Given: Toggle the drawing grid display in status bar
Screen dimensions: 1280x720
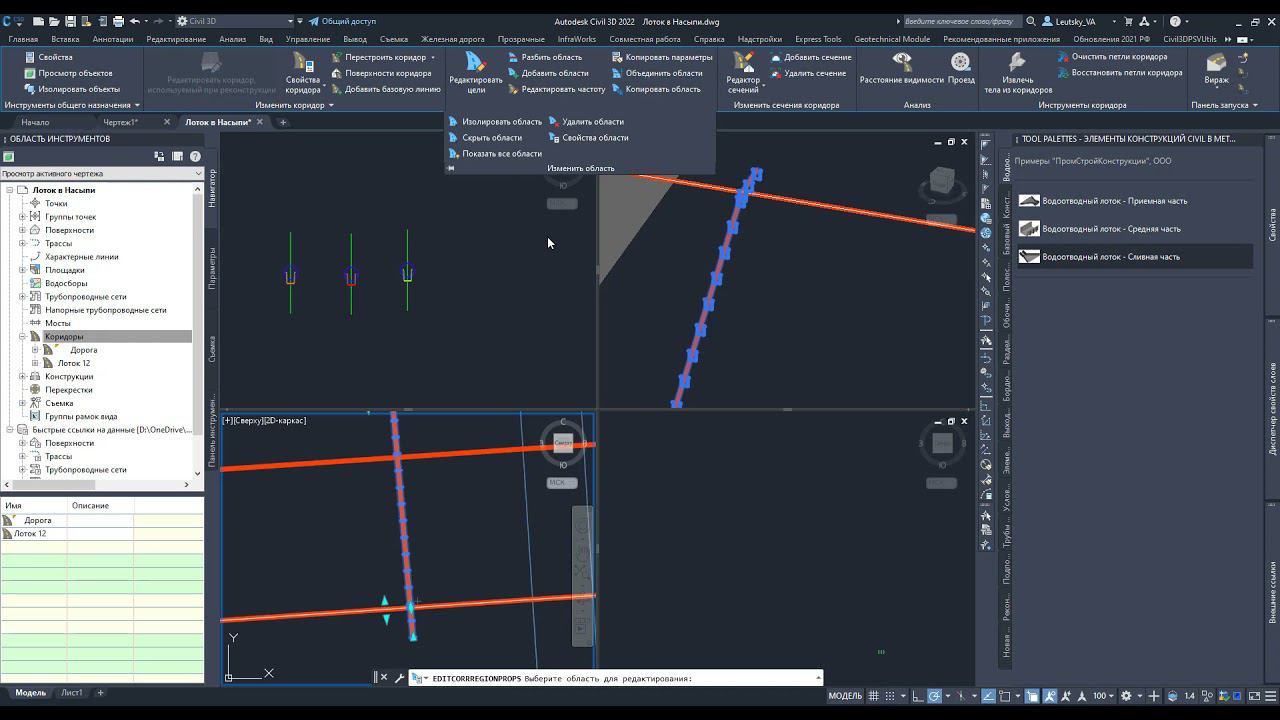Looking at the screenshot, I should click(874, 696).
